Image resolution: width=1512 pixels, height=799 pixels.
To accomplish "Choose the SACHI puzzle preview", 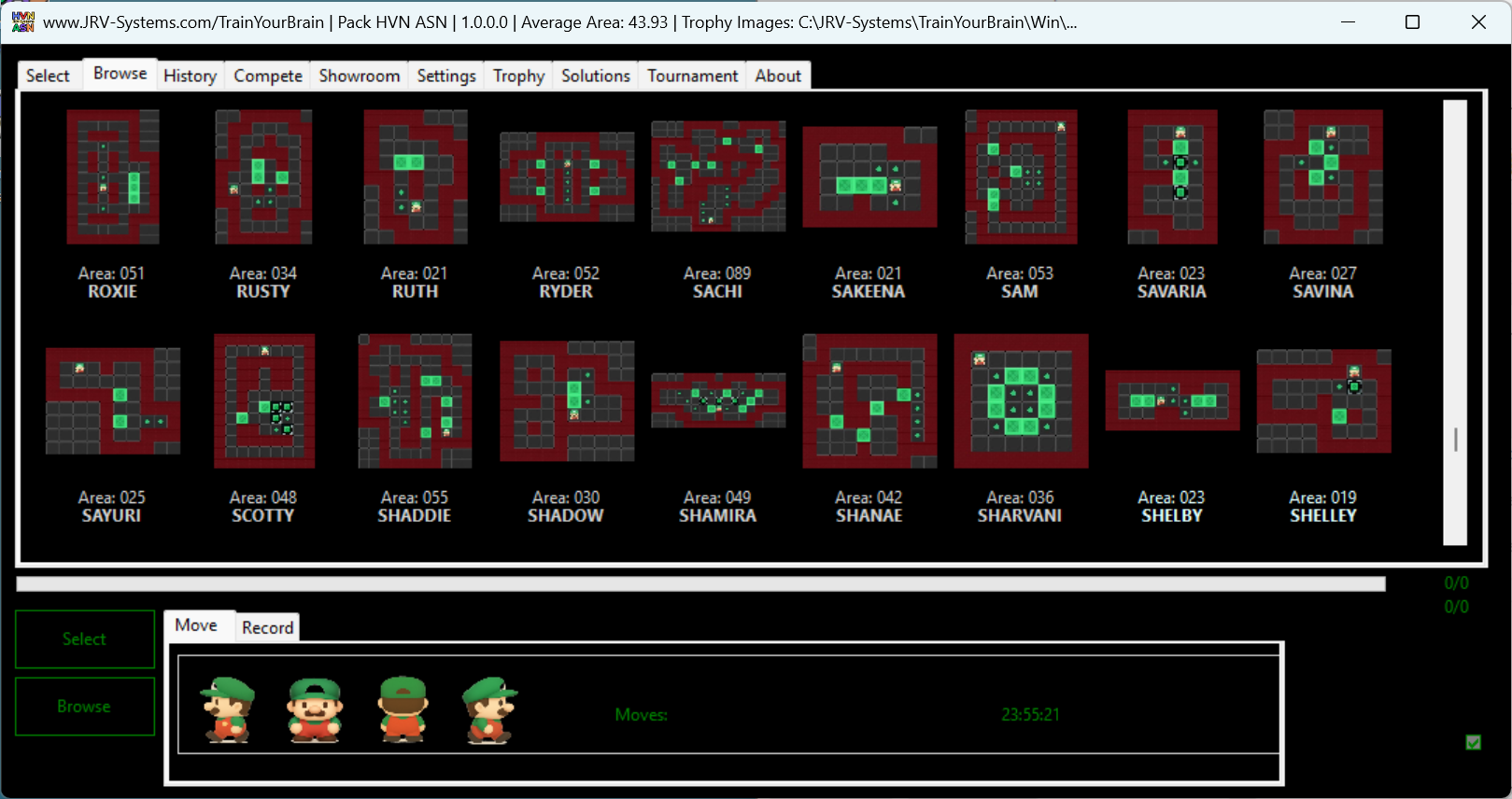I will coord(717,176).
